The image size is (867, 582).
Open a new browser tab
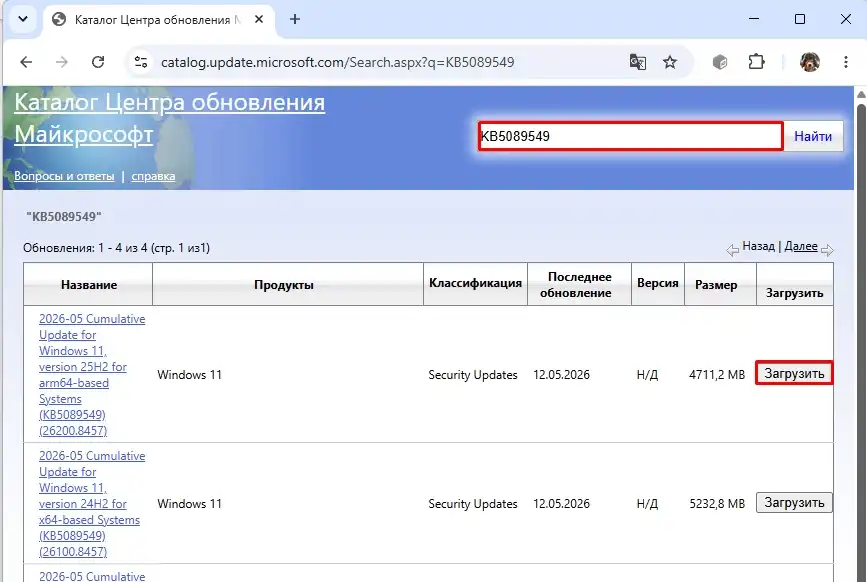[x=295, y=19]
